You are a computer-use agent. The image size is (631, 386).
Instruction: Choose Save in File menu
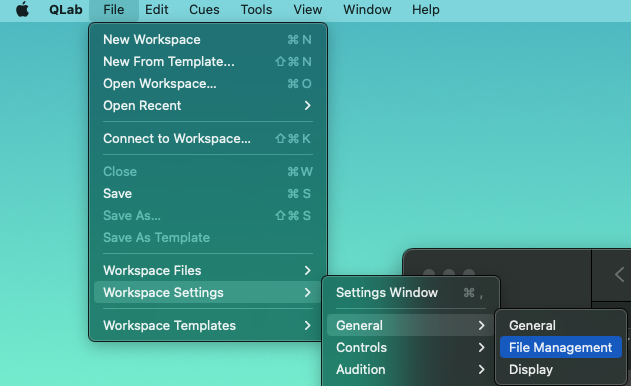(x=208, y=194)
